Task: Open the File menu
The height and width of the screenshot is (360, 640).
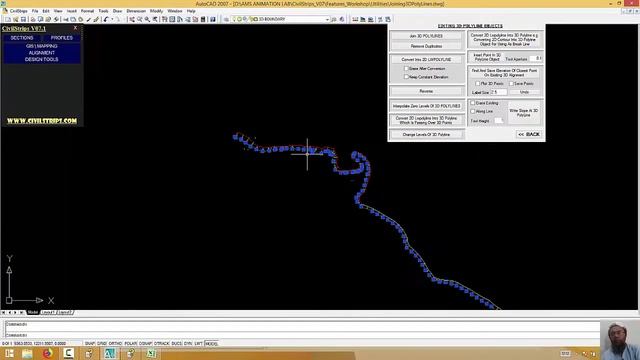Action: (x=35, y=11)
